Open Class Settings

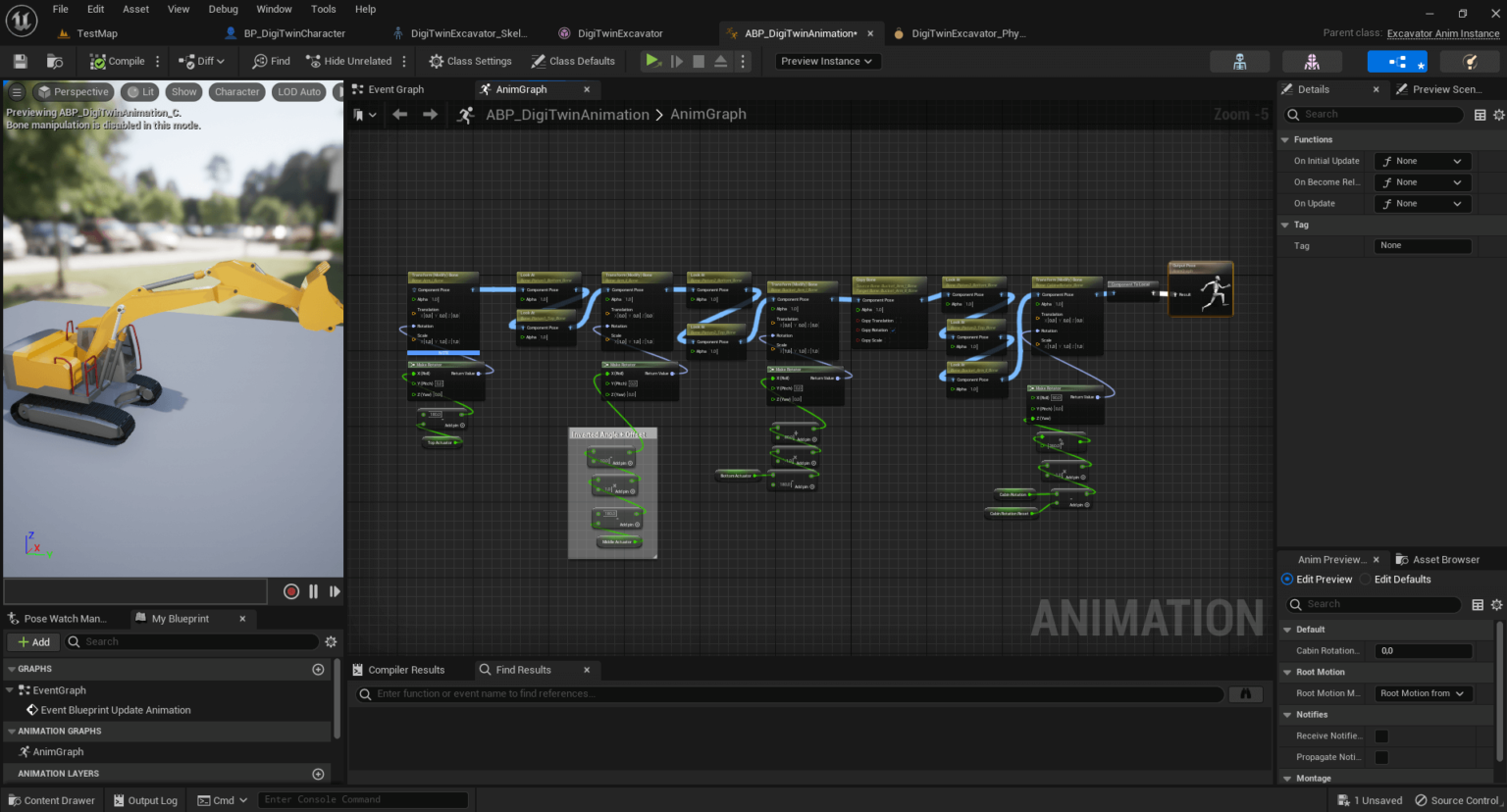[469, 61]
